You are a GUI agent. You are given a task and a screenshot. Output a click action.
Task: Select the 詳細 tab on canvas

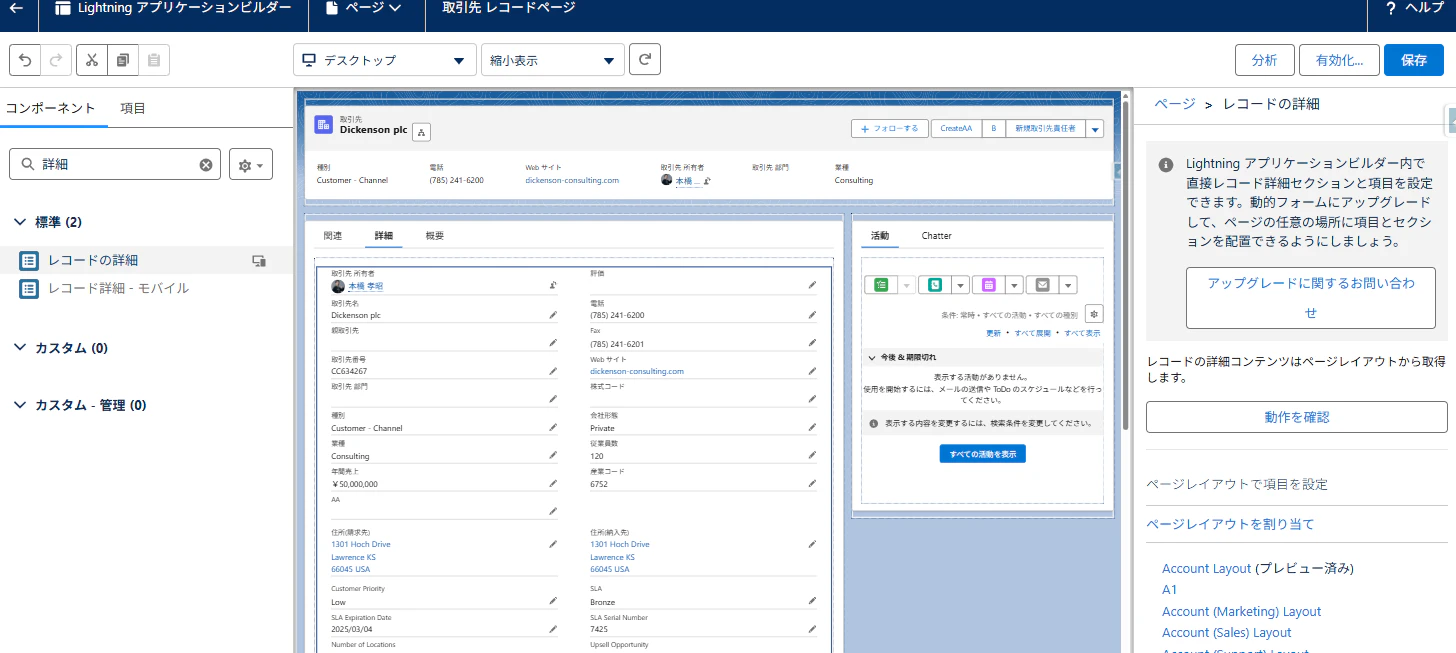(x=384, y=236)
